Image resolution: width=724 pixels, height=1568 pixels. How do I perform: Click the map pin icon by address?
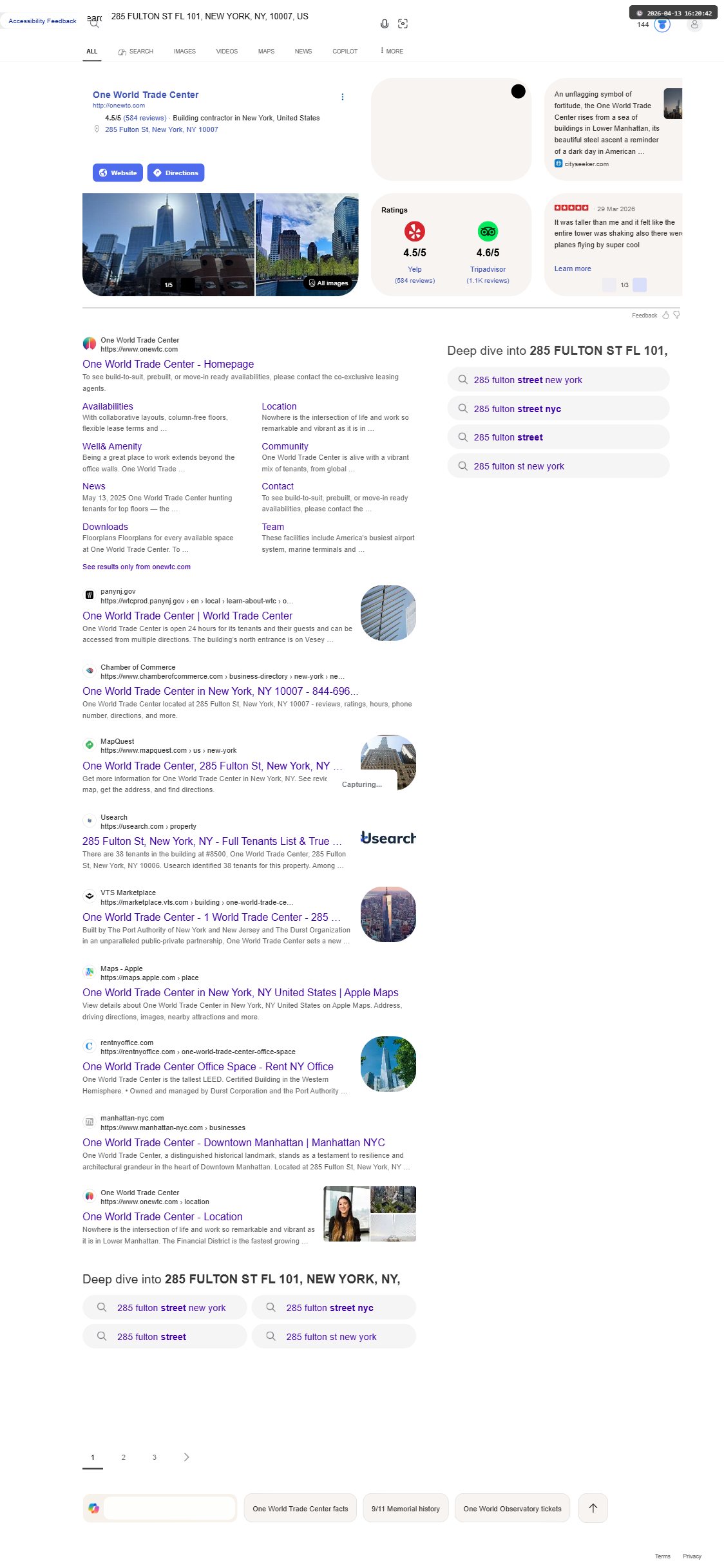(97, 129)
